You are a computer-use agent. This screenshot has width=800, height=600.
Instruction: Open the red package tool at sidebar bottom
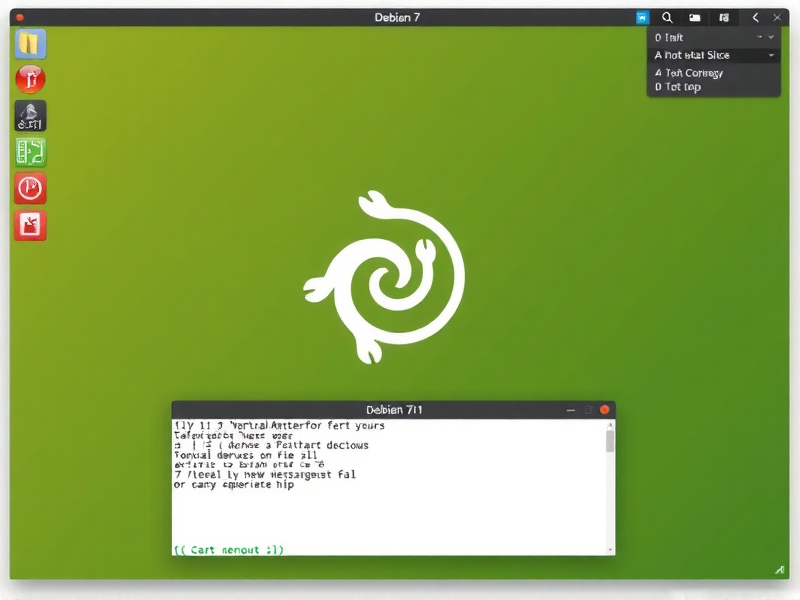point(30,224)
